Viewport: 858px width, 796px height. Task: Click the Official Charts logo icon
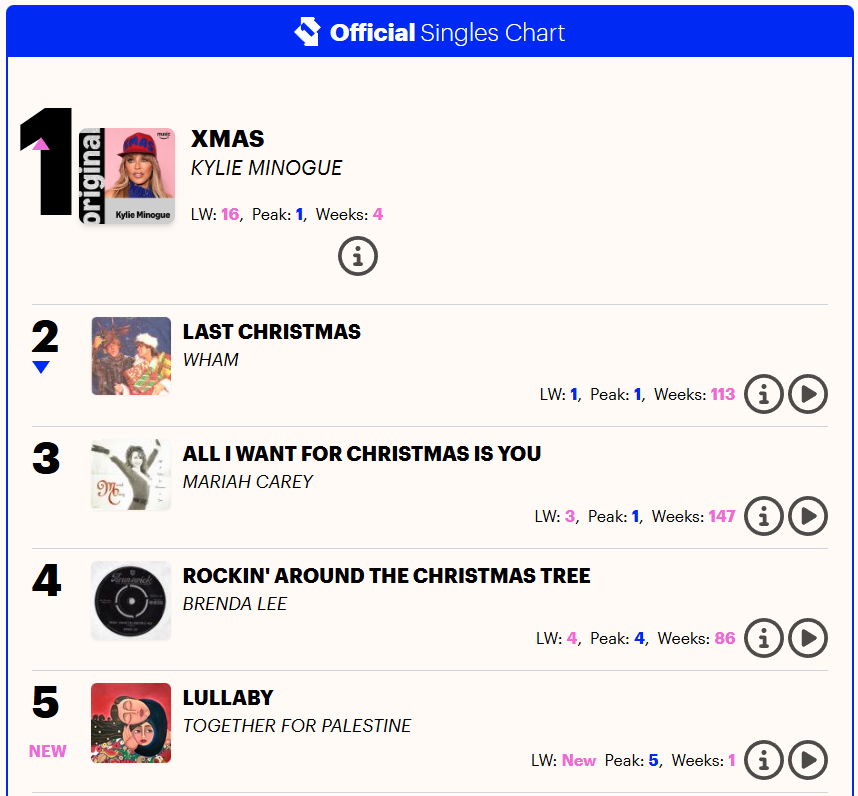[x=307, y=32]
